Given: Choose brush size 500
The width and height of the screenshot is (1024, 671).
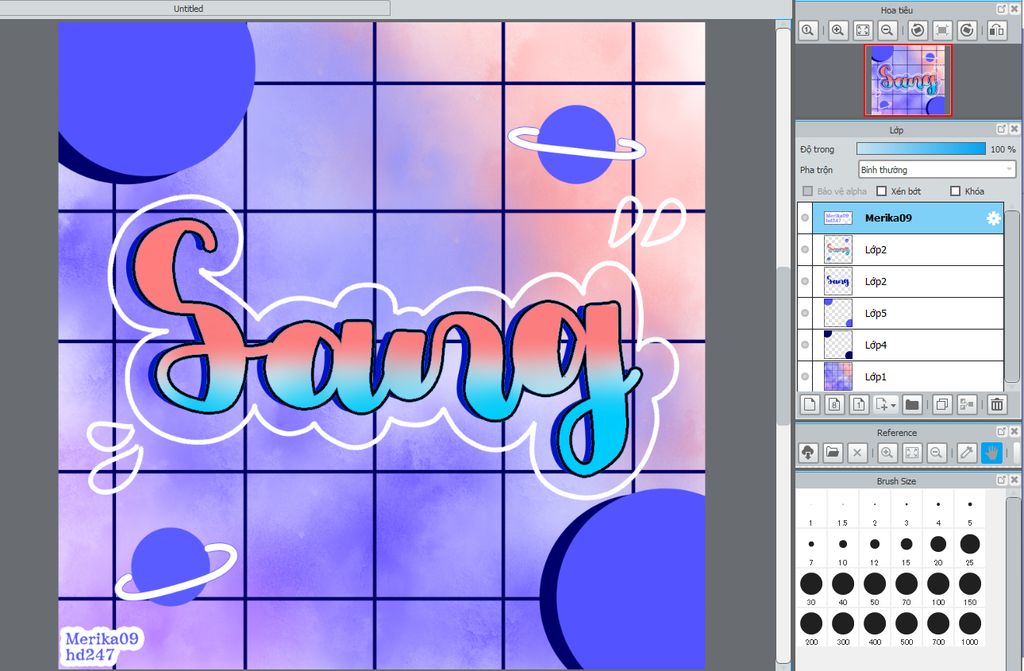Looking at the screenshot, I should click(x=906, y=627).
